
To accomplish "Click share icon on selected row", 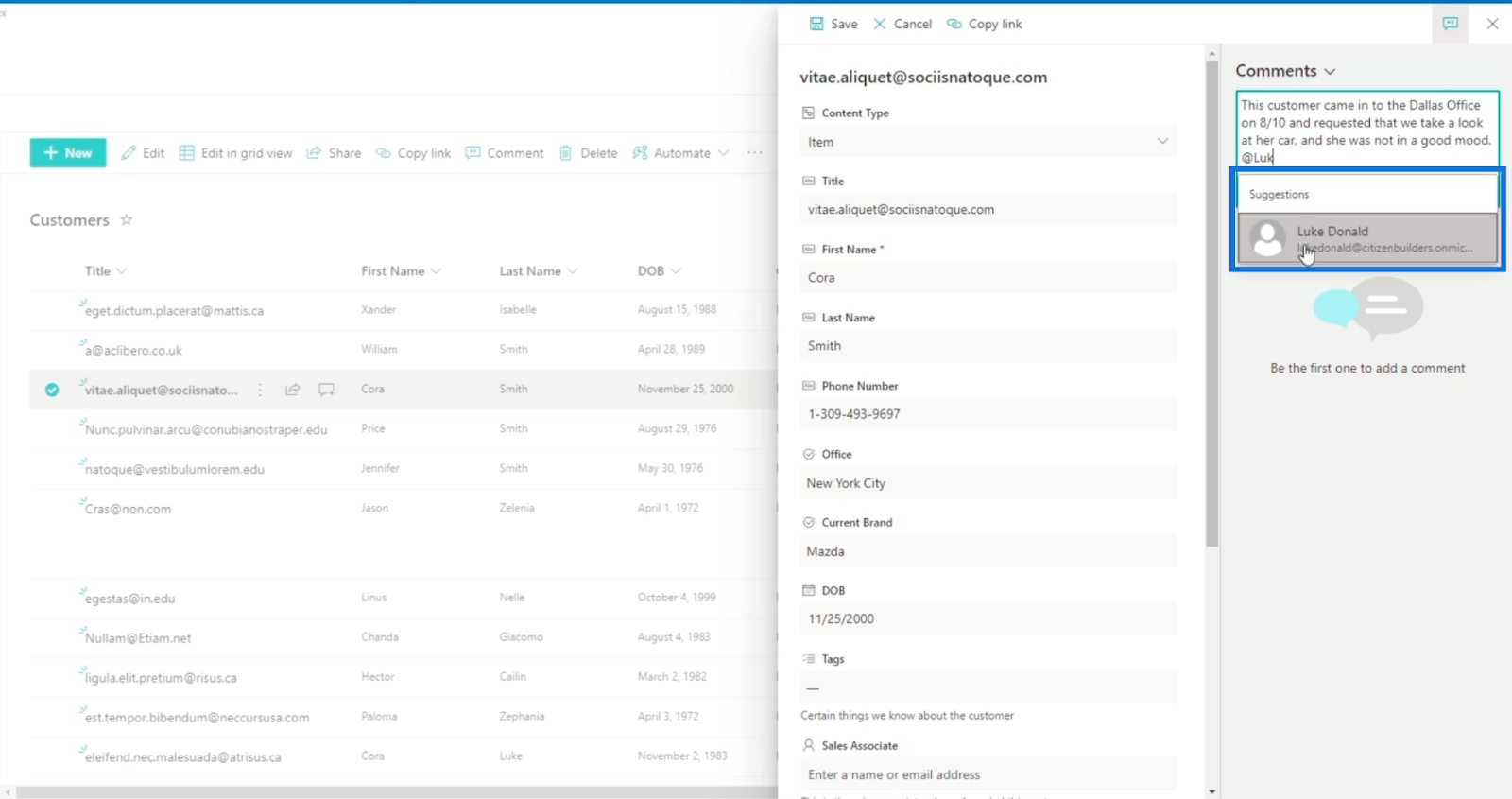I will click(293, 390).
